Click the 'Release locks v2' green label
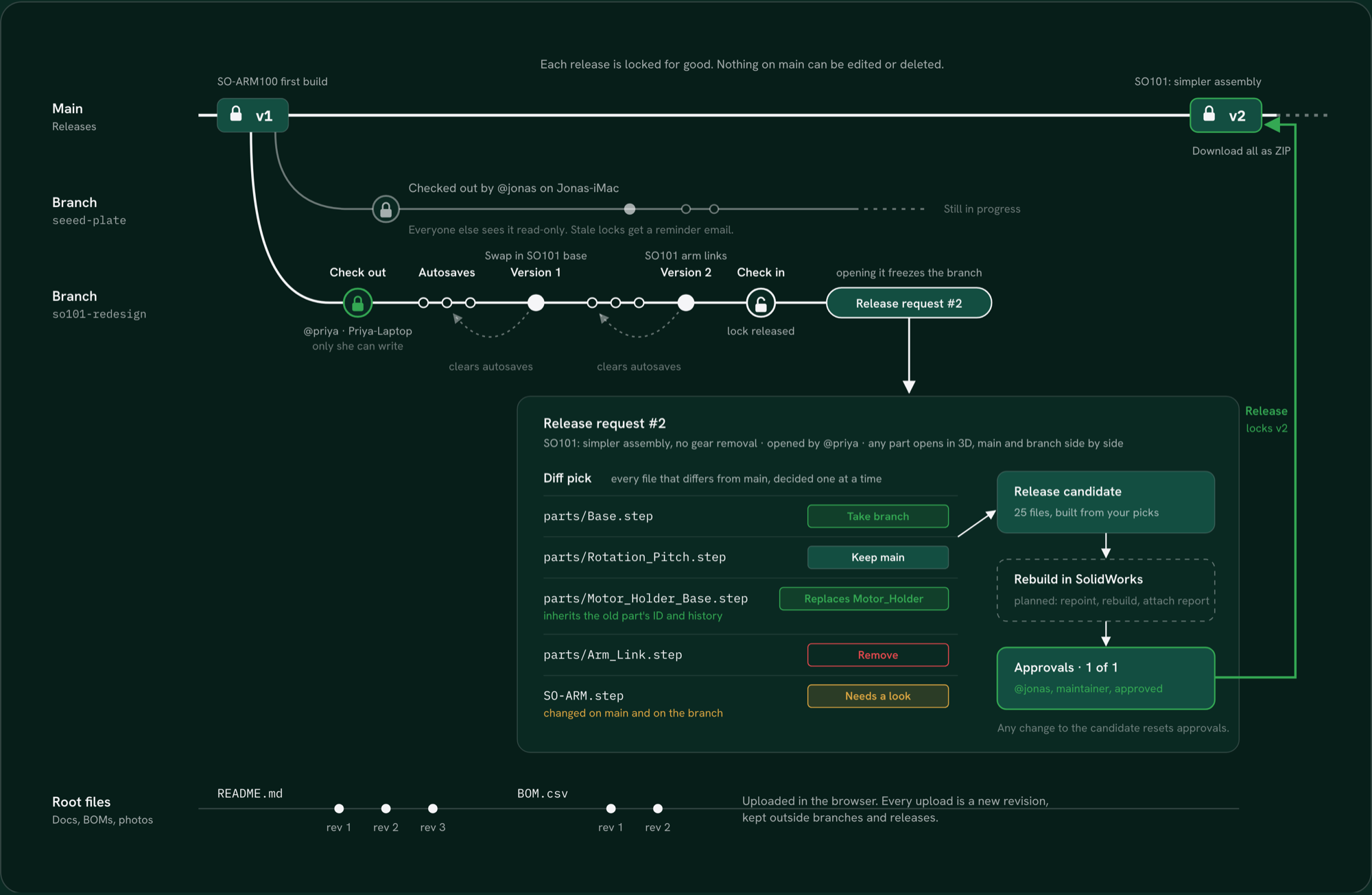Screen dimensions: 1372x895 tap(1266, 420)
